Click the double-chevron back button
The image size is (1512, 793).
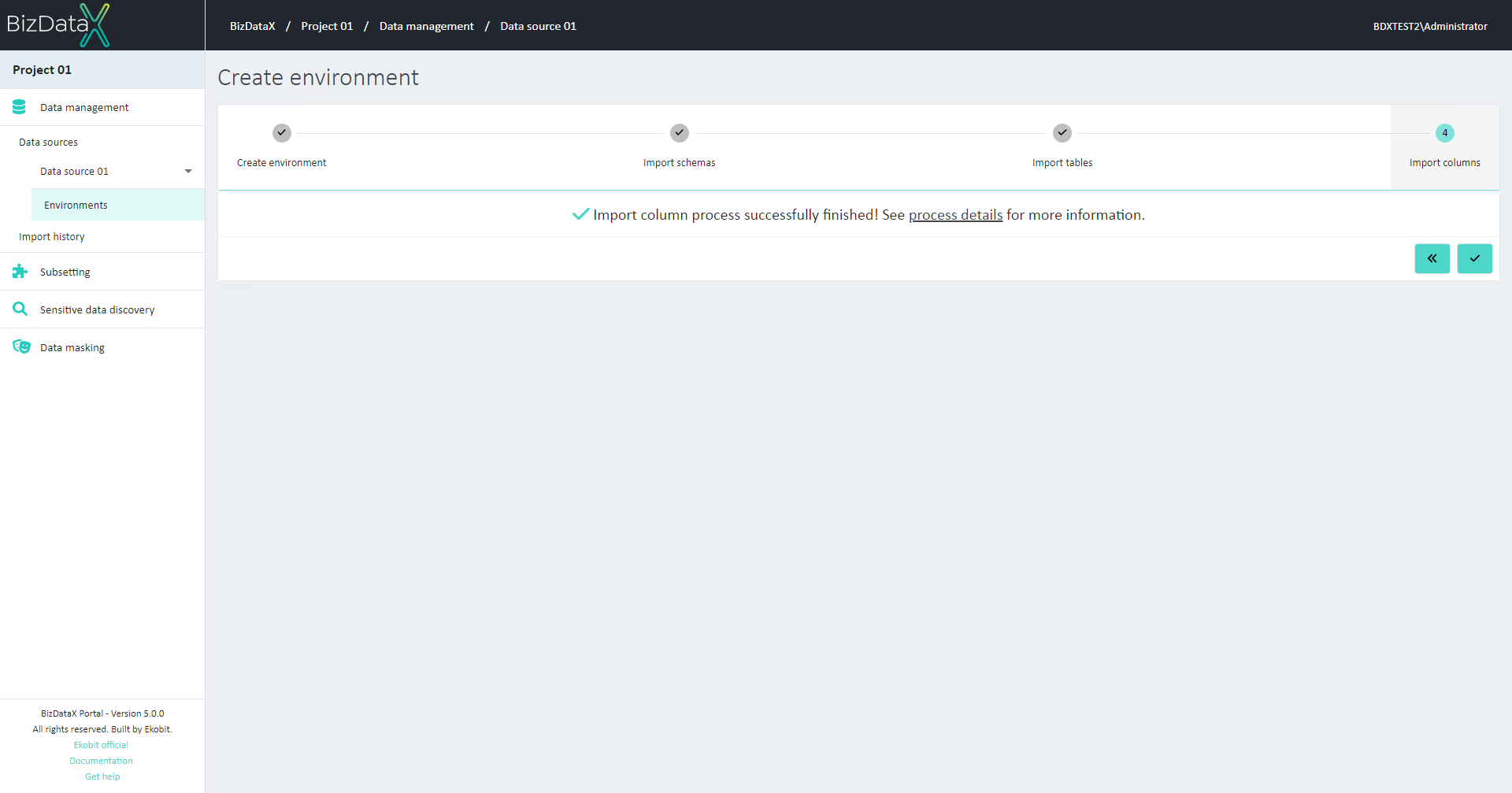(1432, 258)
